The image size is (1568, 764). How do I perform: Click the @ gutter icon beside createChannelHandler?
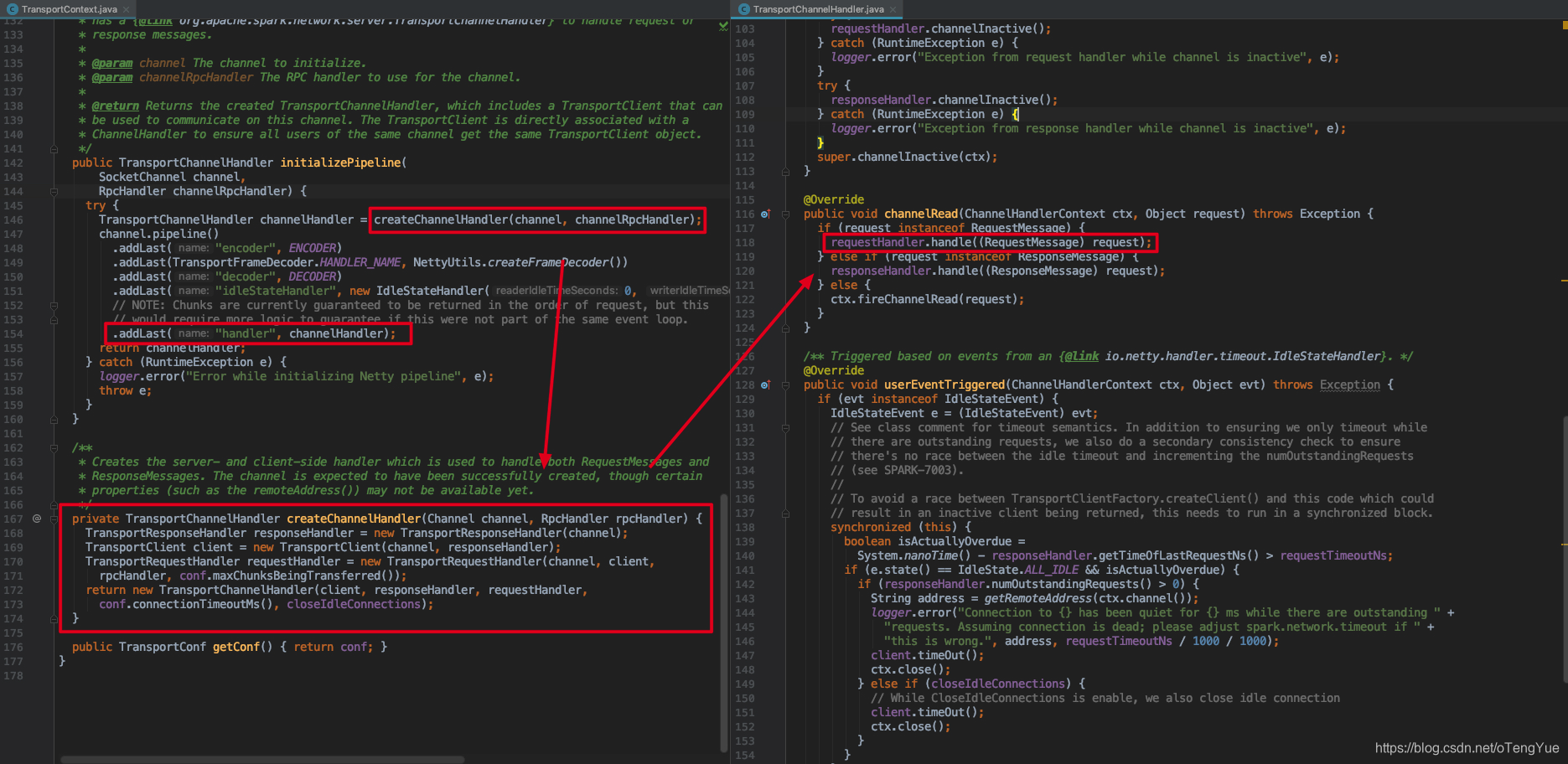(x=37, y=519)
